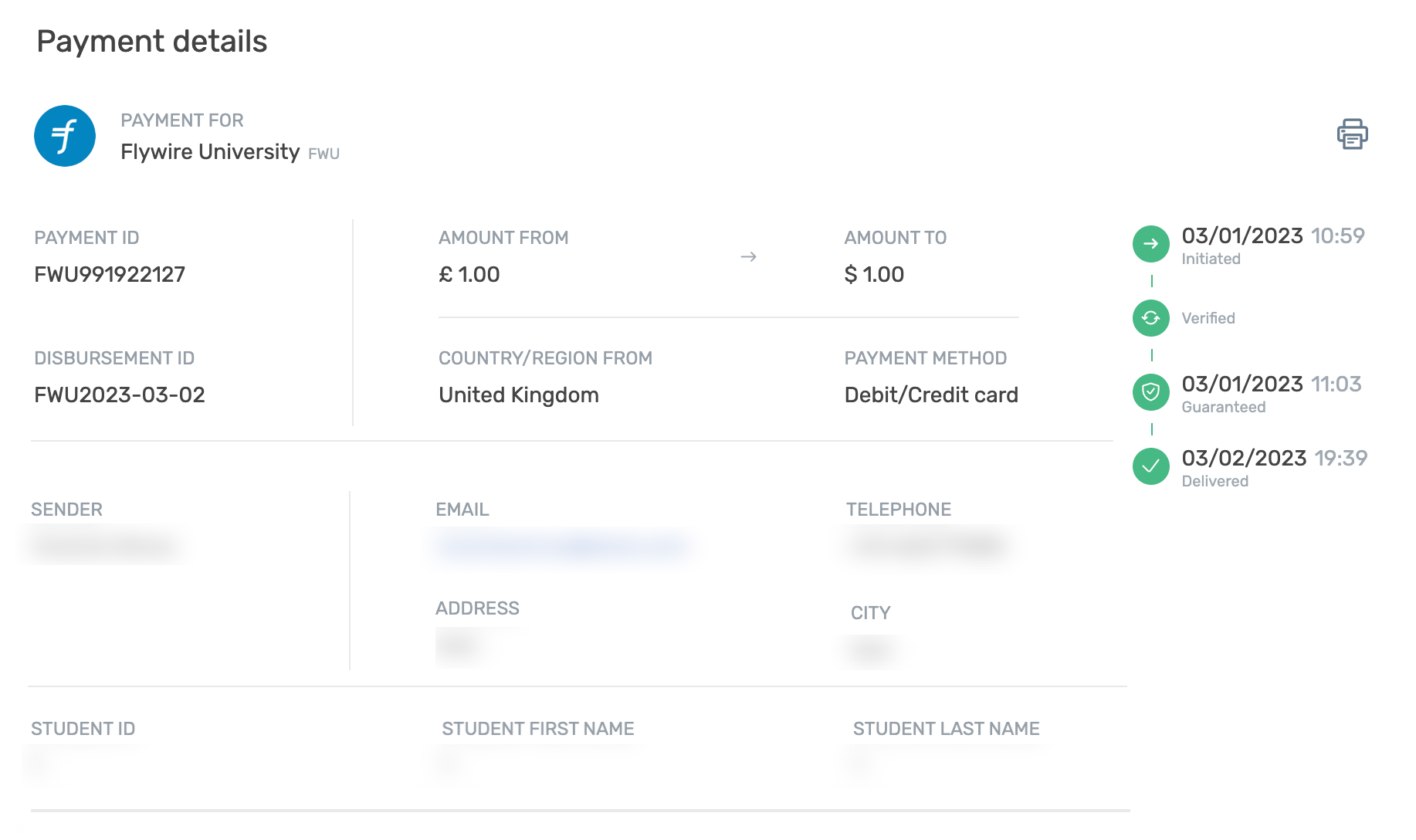1416x840 pixels.
Task: Select disbursement ID FWU2023-03-02
Action: click(120, 395)
